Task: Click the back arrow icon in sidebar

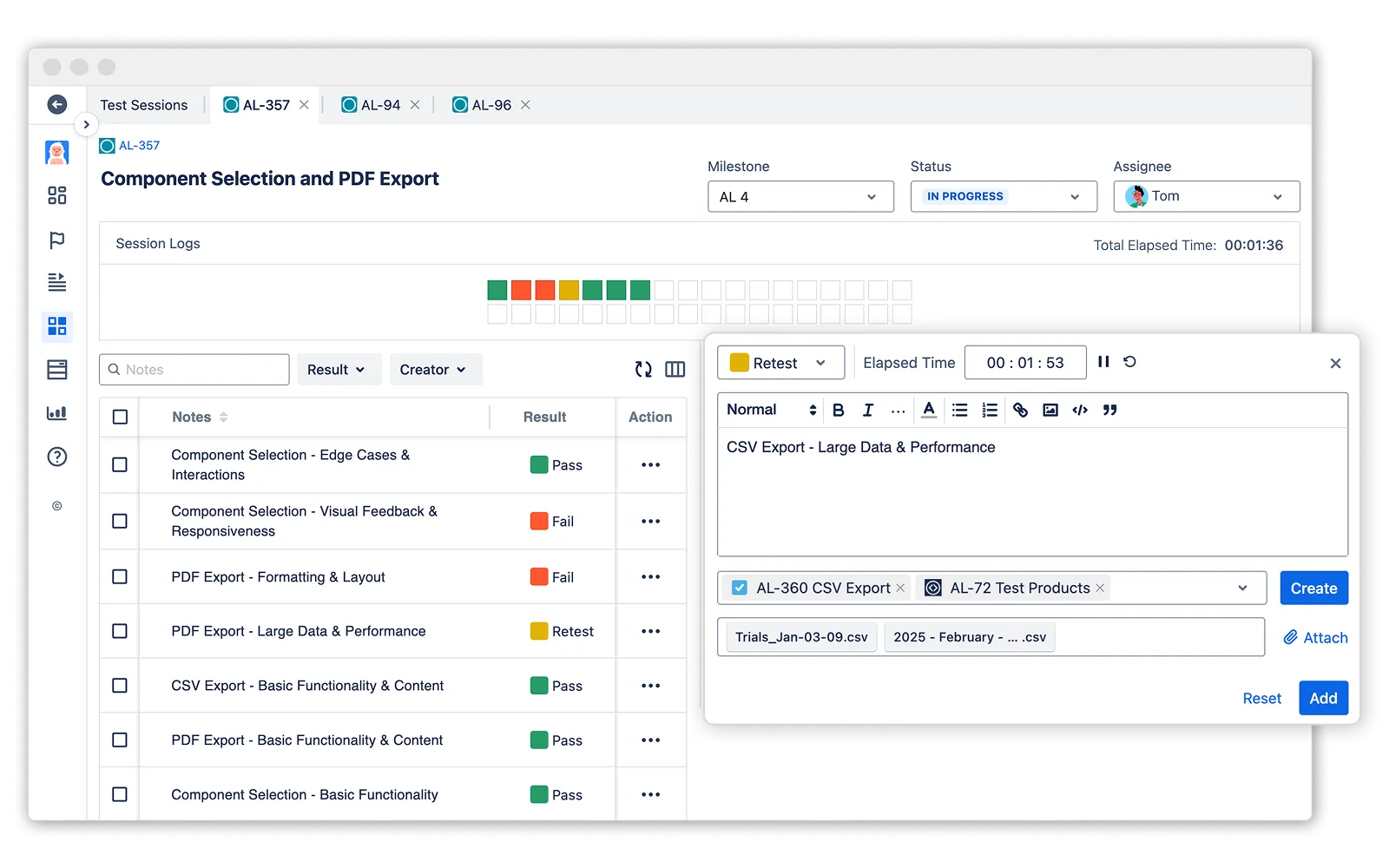Action: [57, 104]
